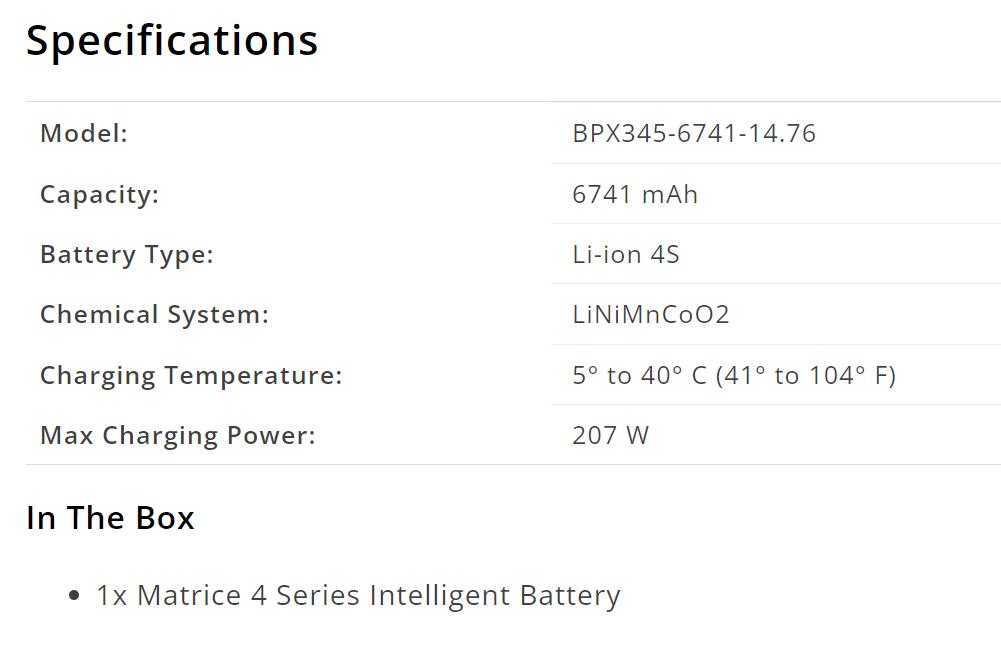Select the 'Capacity:' label
The width and height of the screenshot is (1001, 660).
99,194
